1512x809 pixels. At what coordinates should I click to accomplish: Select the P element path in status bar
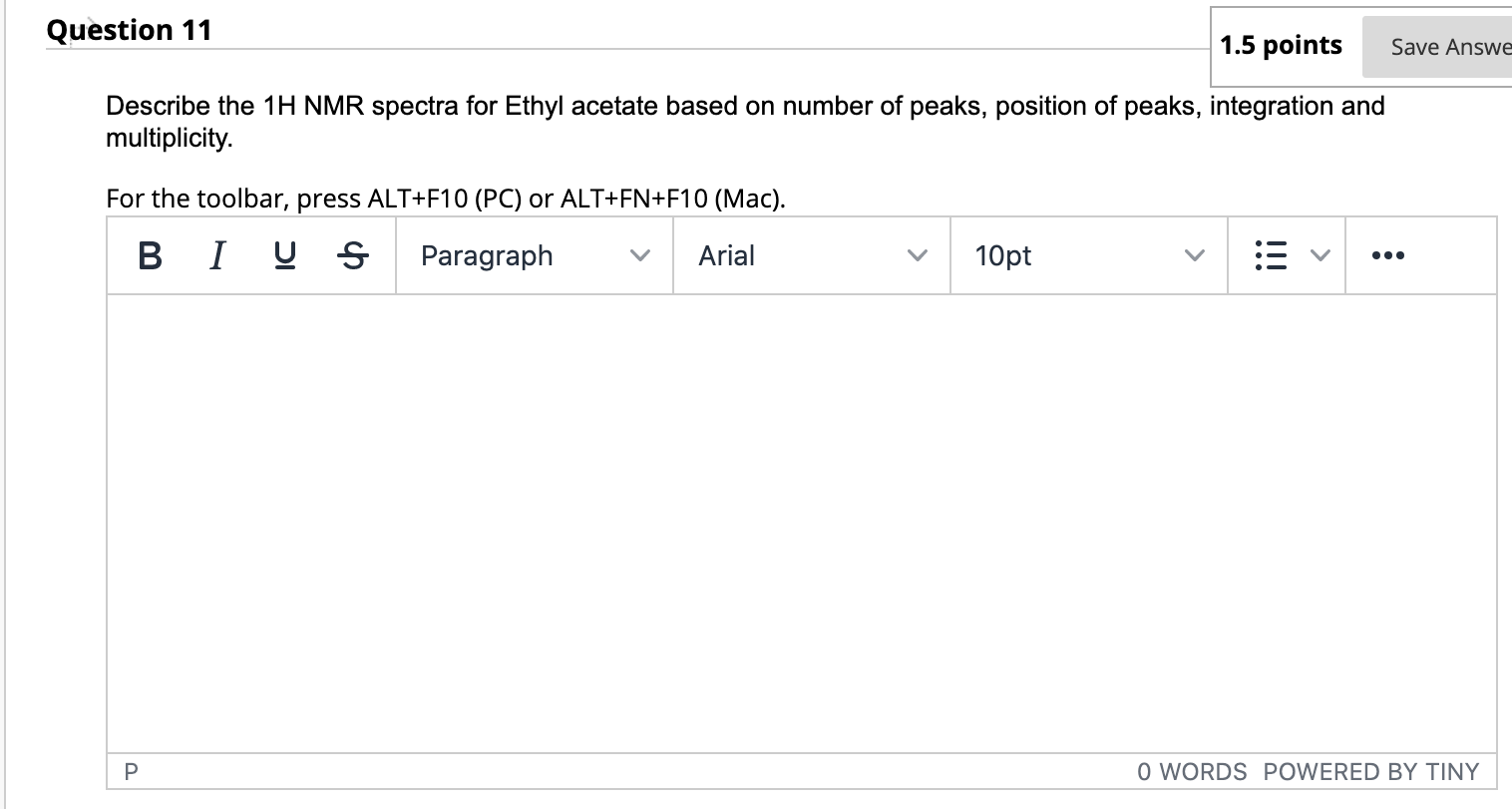click(x=130, y=771)
